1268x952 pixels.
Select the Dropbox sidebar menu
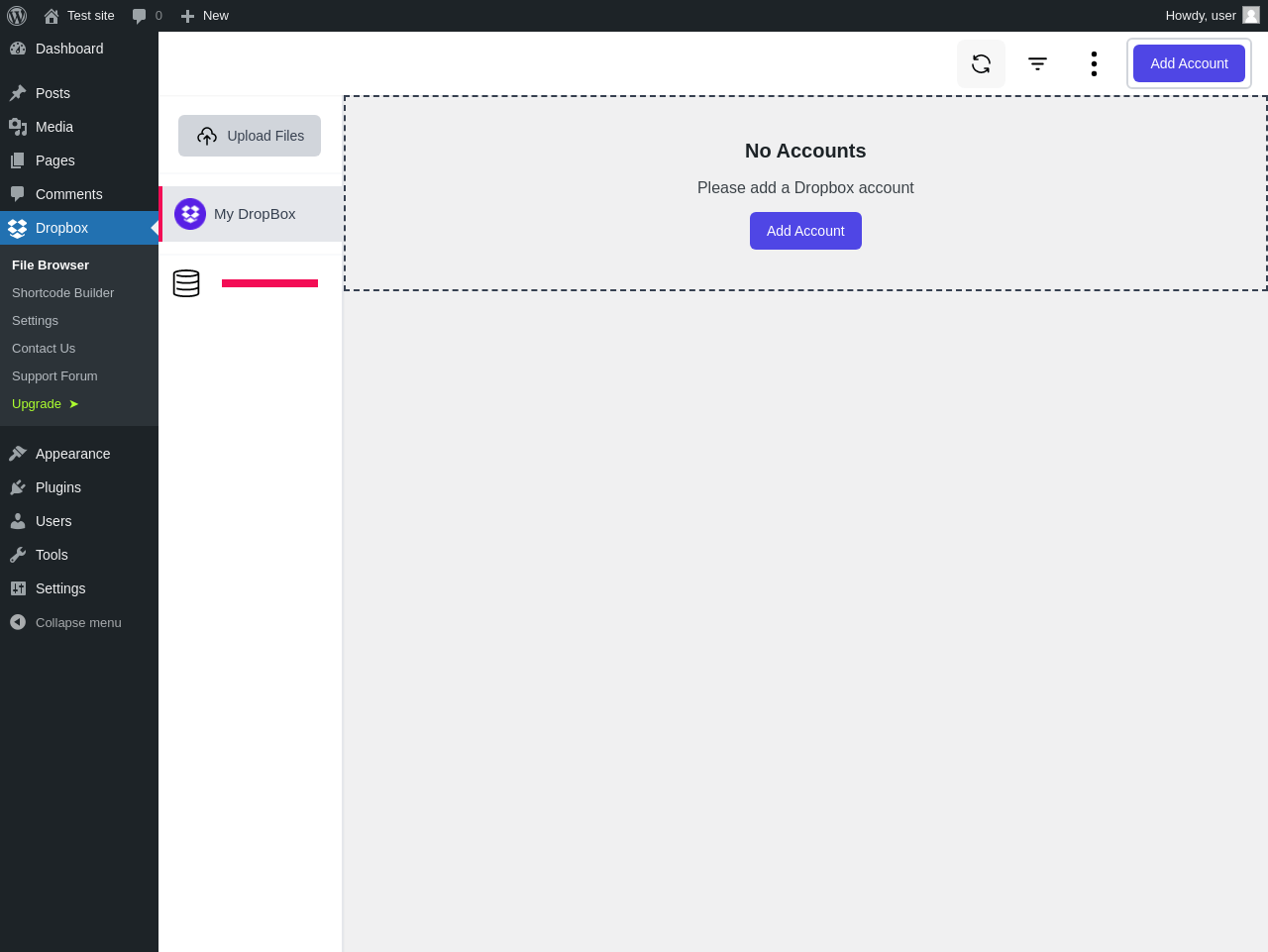[79, 228]
